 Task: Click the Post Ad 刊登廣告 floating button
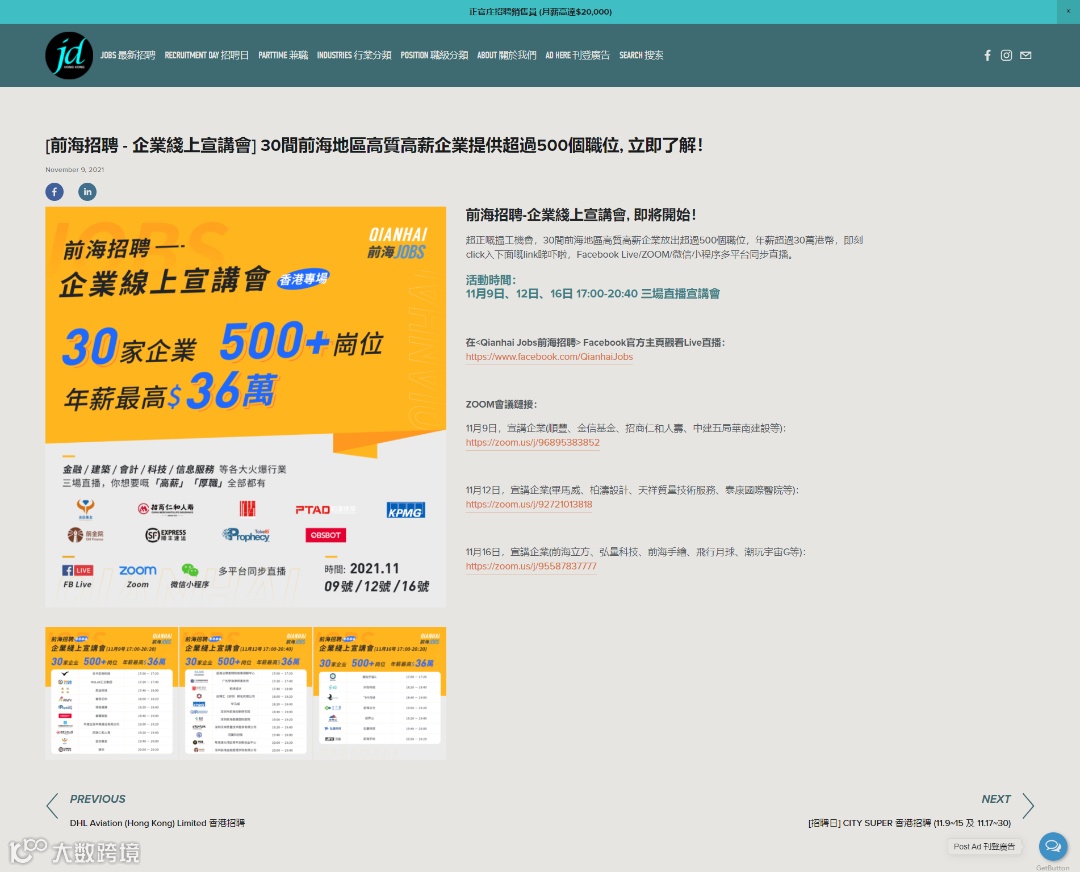tap(984, 847)
